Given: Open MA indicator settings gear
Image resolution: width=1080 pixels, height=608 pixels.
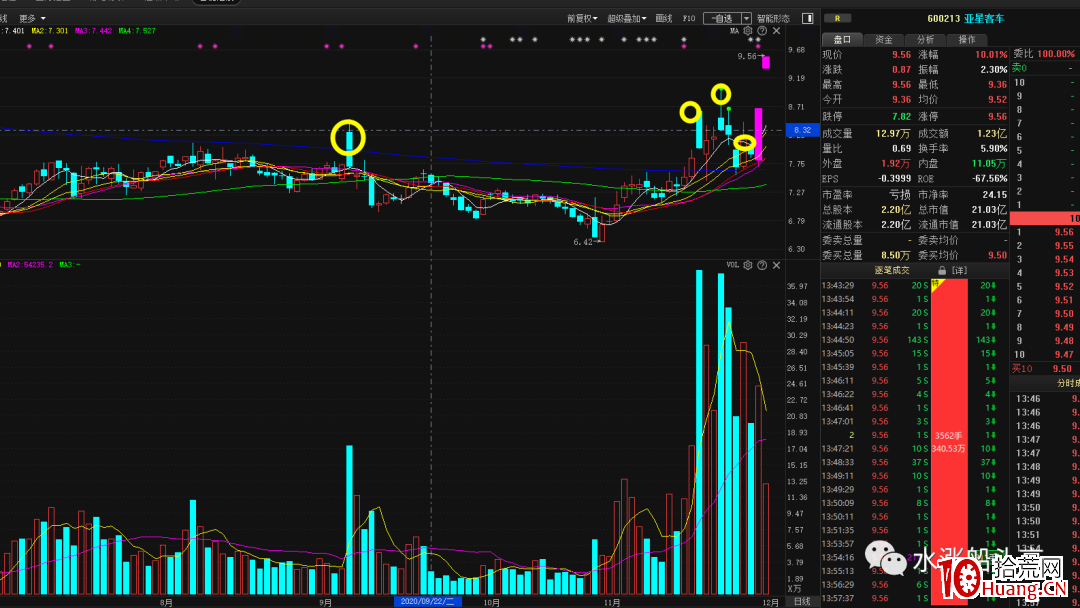Looking at the screenshot, I should click(748, 31).
